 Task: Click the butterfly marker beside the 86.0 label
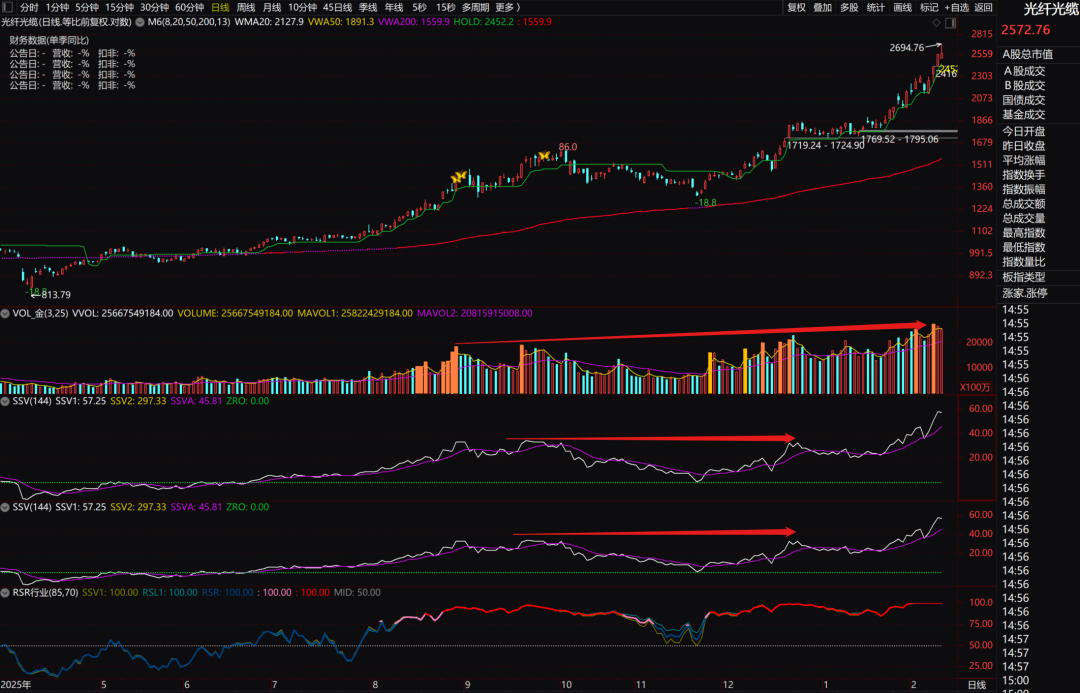click(543, 156)
